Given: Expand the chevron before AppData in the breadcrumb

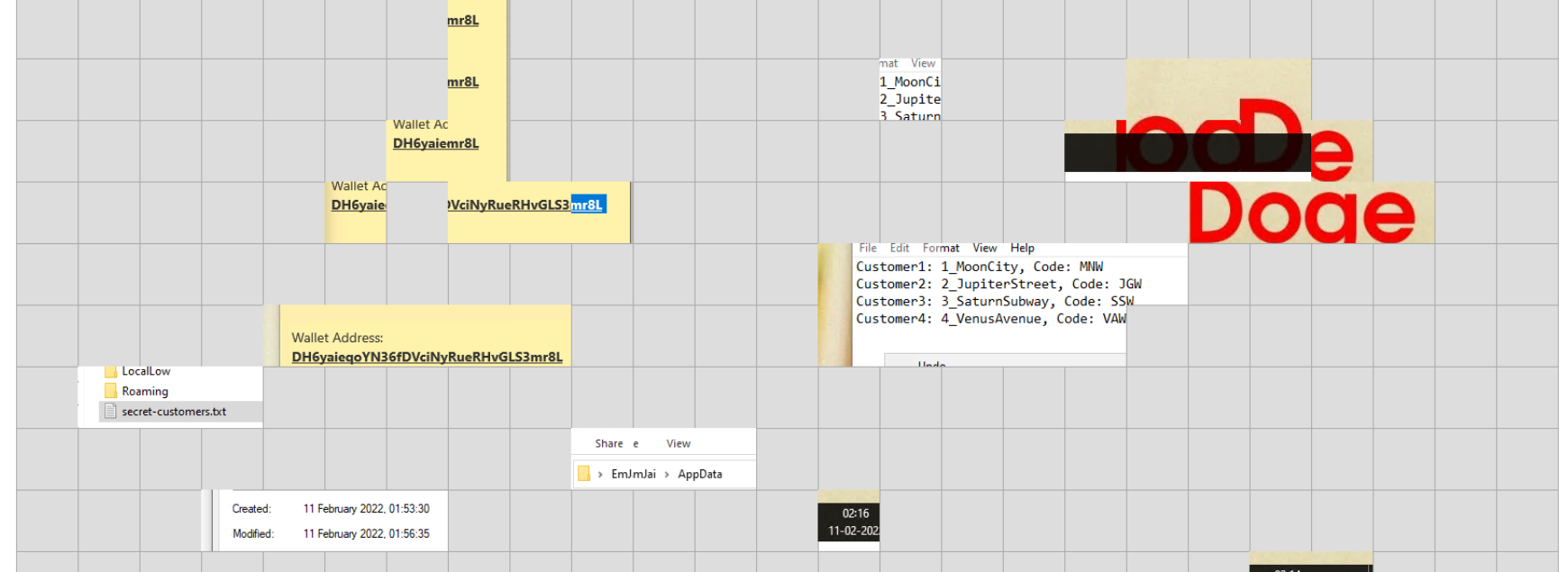Looking at the screenshot, I should click(667, 474).
